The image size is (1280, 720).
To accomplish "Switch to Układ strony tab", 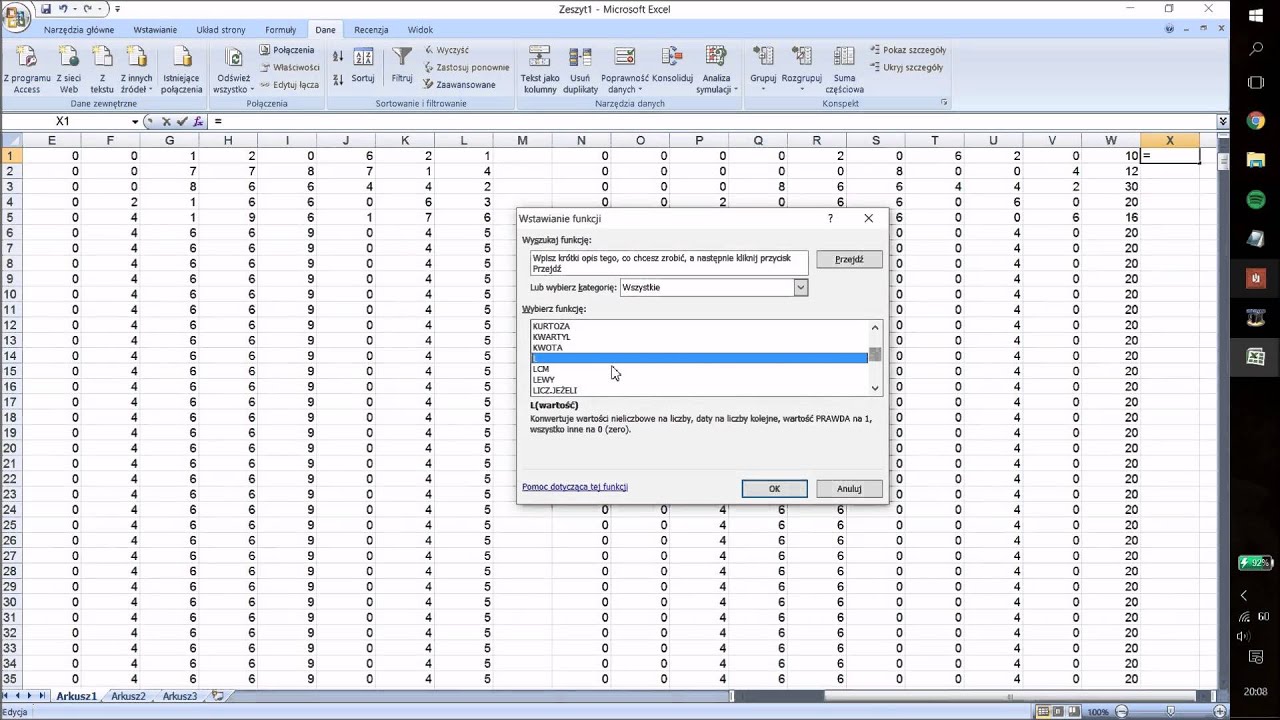I will 221,30.
